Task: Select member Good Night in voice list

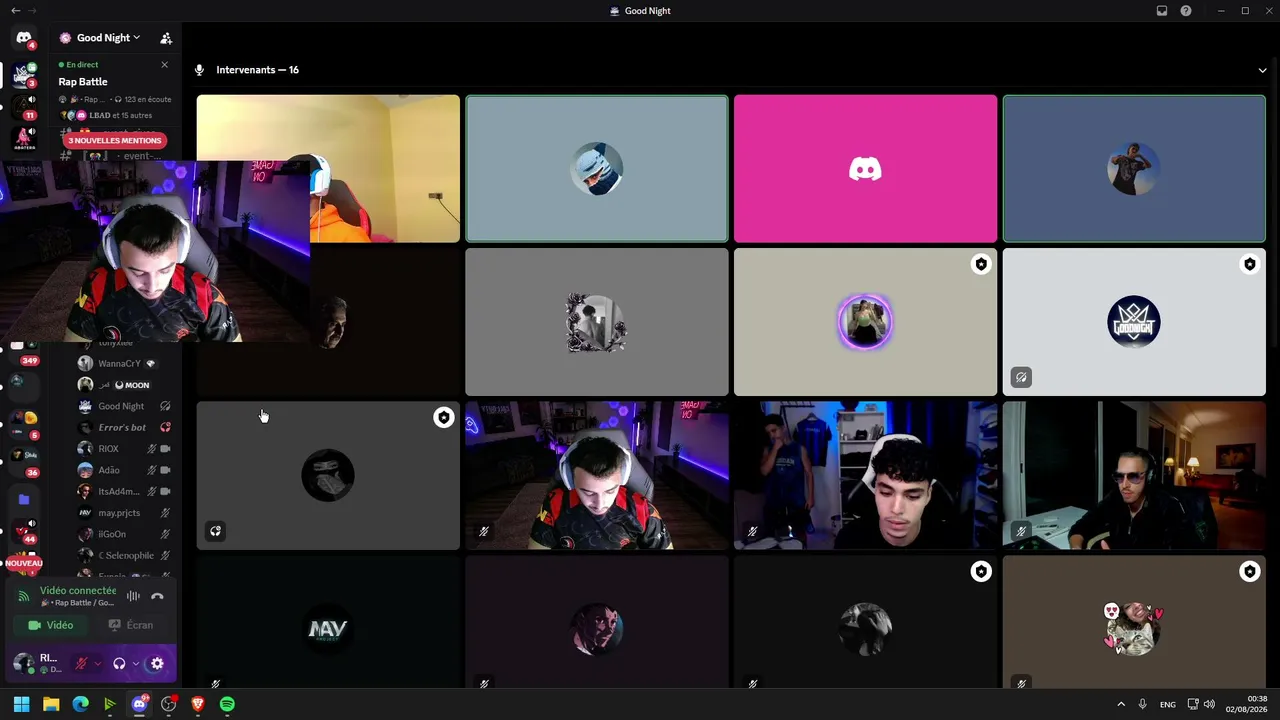Action: [x=124, y=406]
